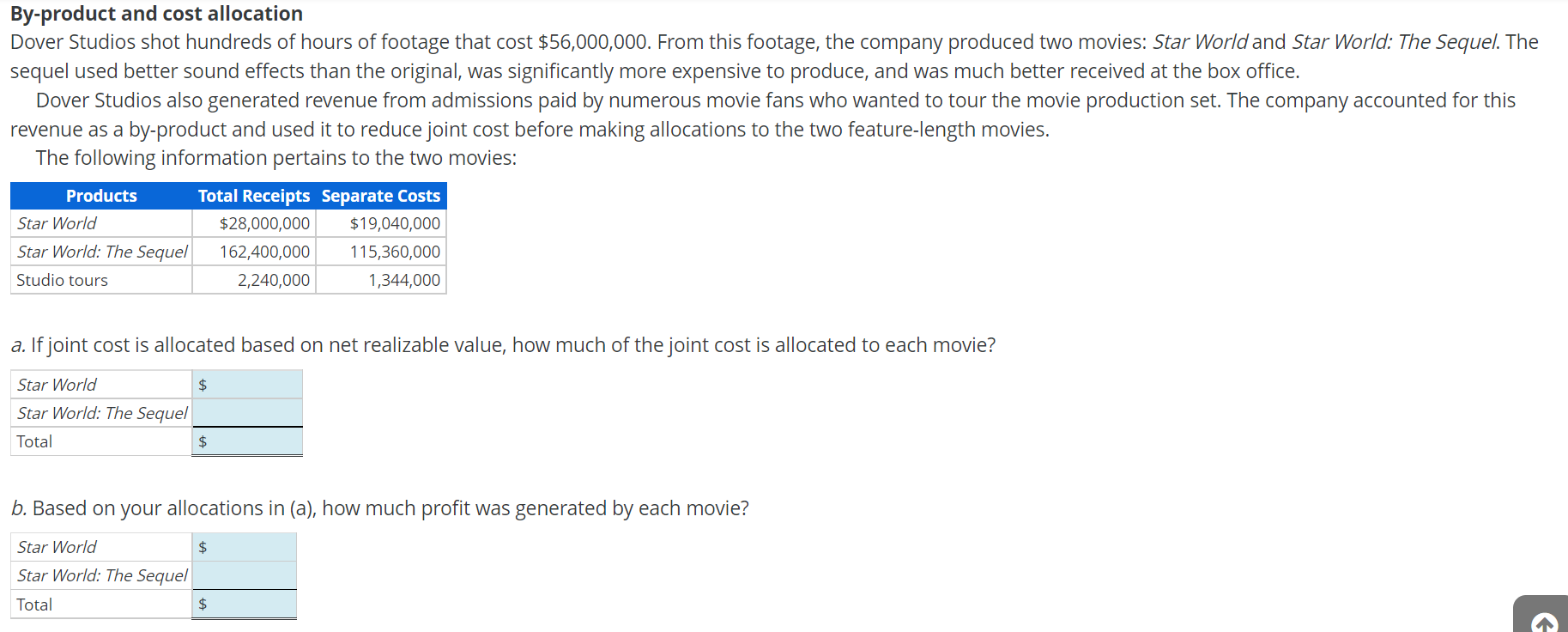Click the Total Receipts column header
This screenshot has height=632, width=1568.
coord(254,196)
